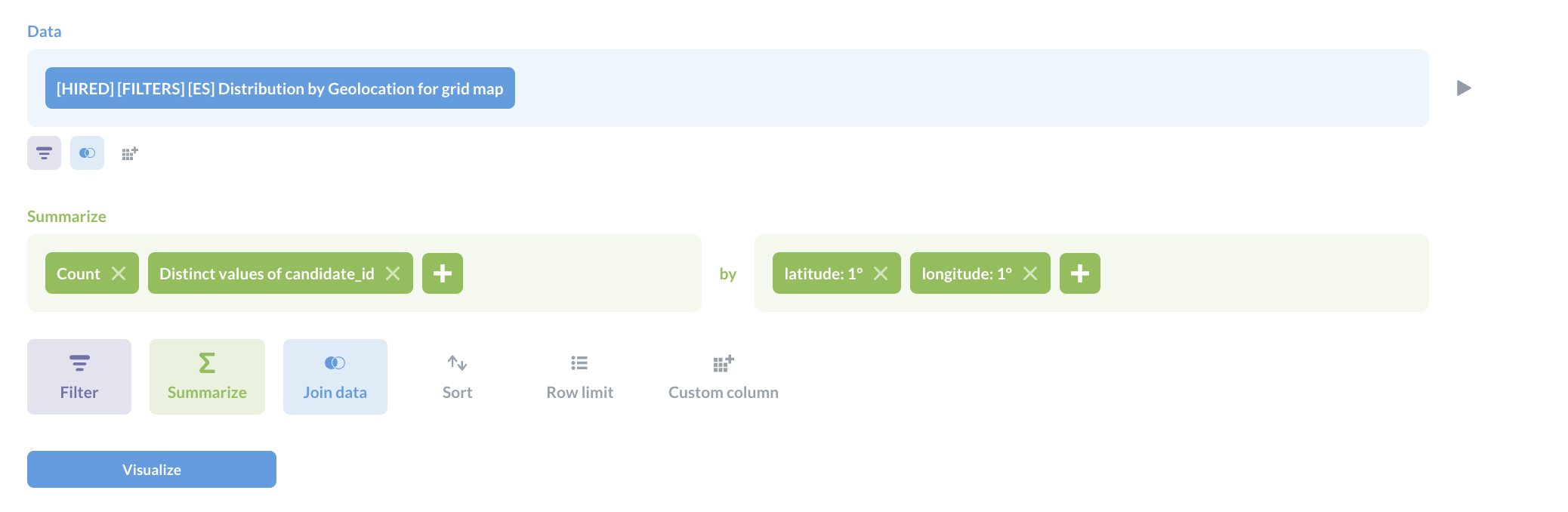The height and width of the screenshot is (512, 1568).
Task: Click the small join data icon under Data
Action: click(x=87, y=153)
